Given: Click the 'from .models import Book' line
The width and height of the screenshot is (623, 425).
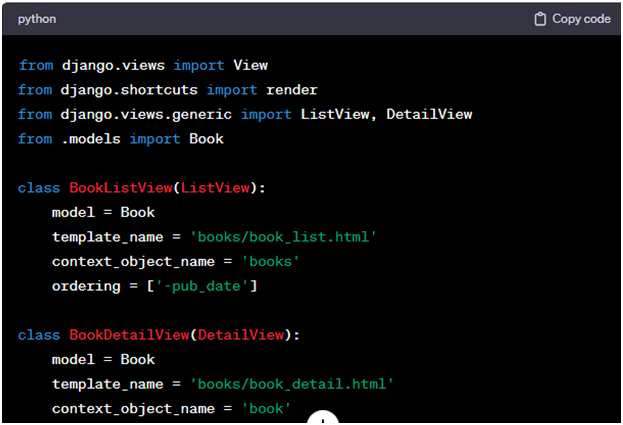Looking at the screenshot, I should 121,139.
